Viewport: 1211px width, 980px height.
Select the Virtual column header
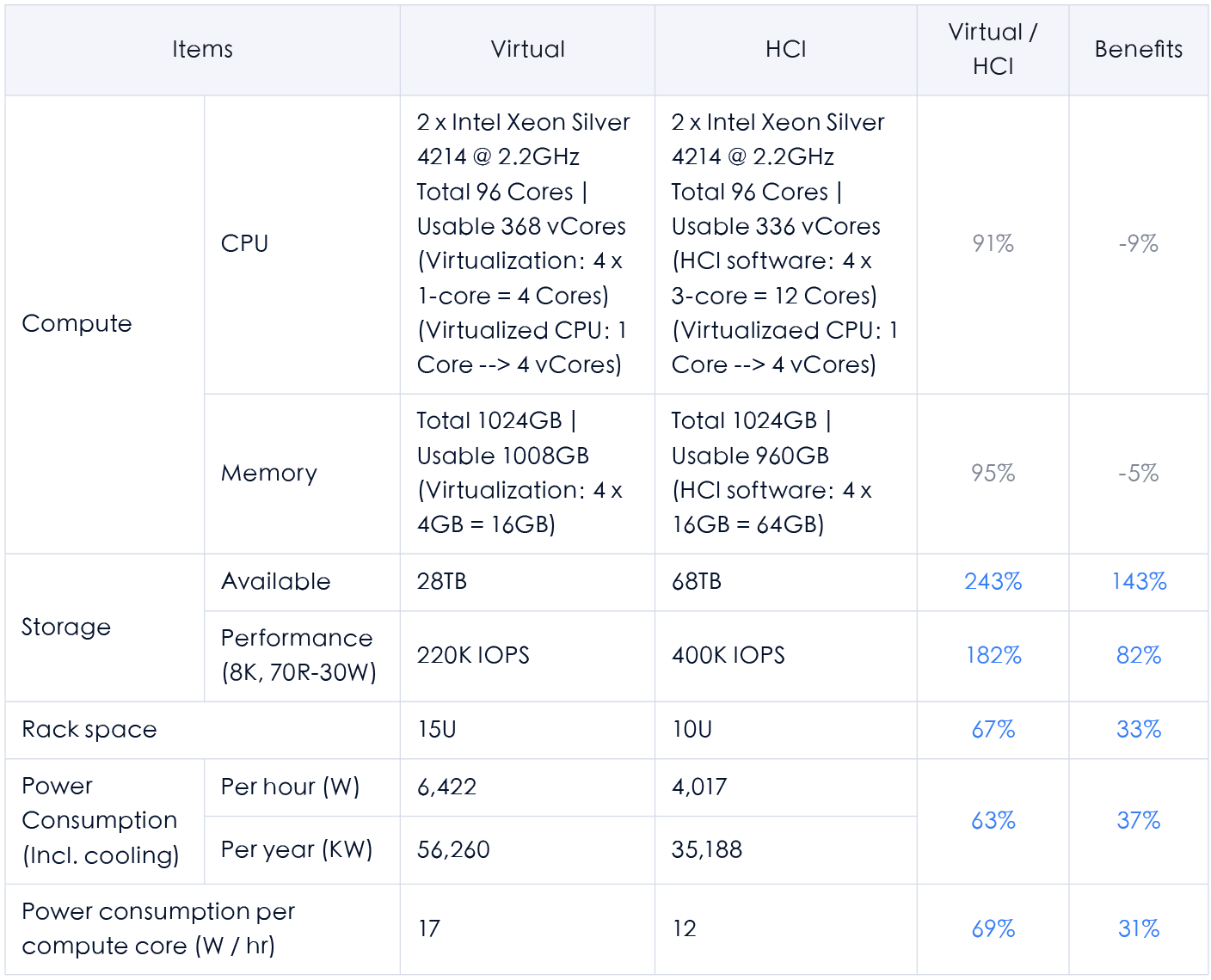point(527,49)
